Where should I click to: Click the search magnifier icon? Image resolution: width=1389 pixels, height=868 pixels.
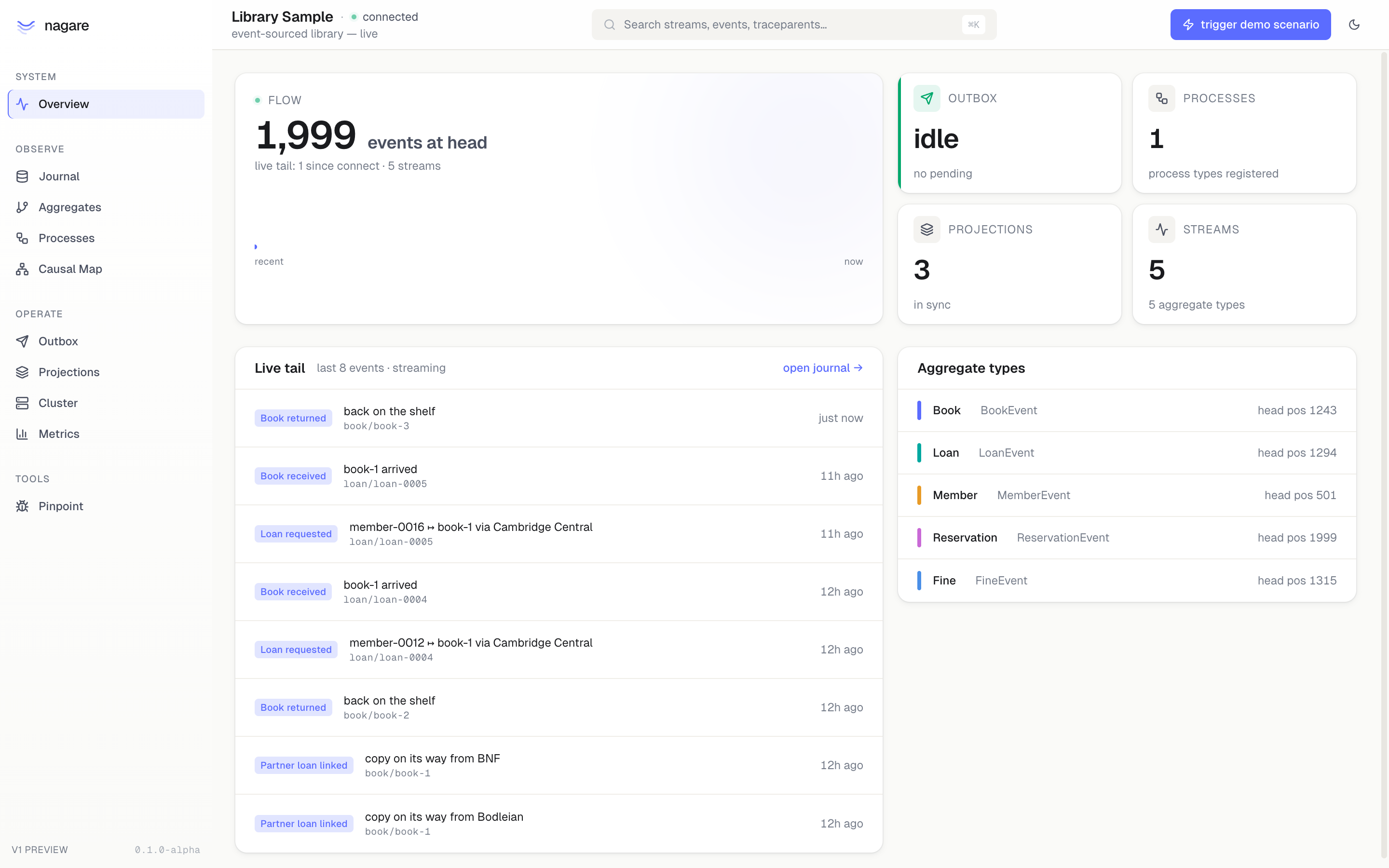(610, 25)
